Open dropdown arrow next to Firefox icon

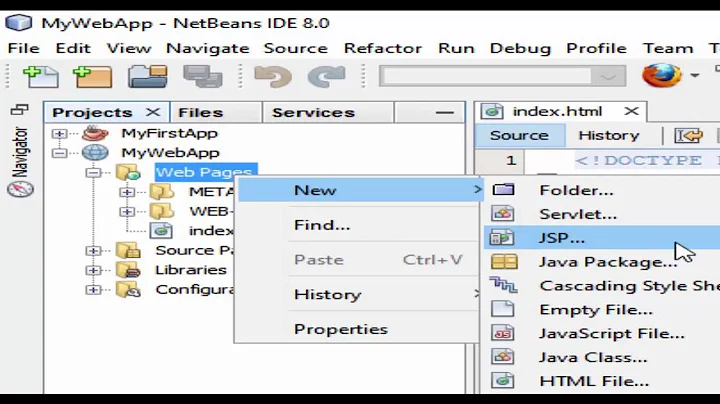[695, 75]
